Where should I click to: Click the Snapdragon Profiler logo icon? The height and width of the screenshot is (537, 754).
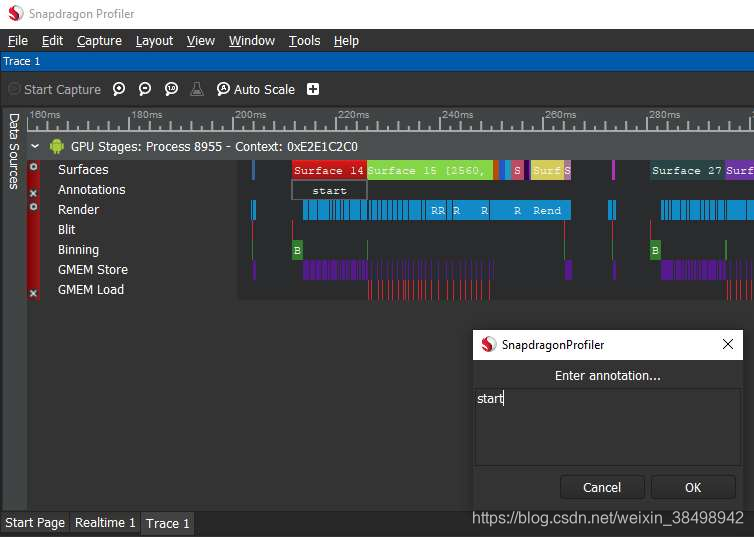(x=15, y=13)
